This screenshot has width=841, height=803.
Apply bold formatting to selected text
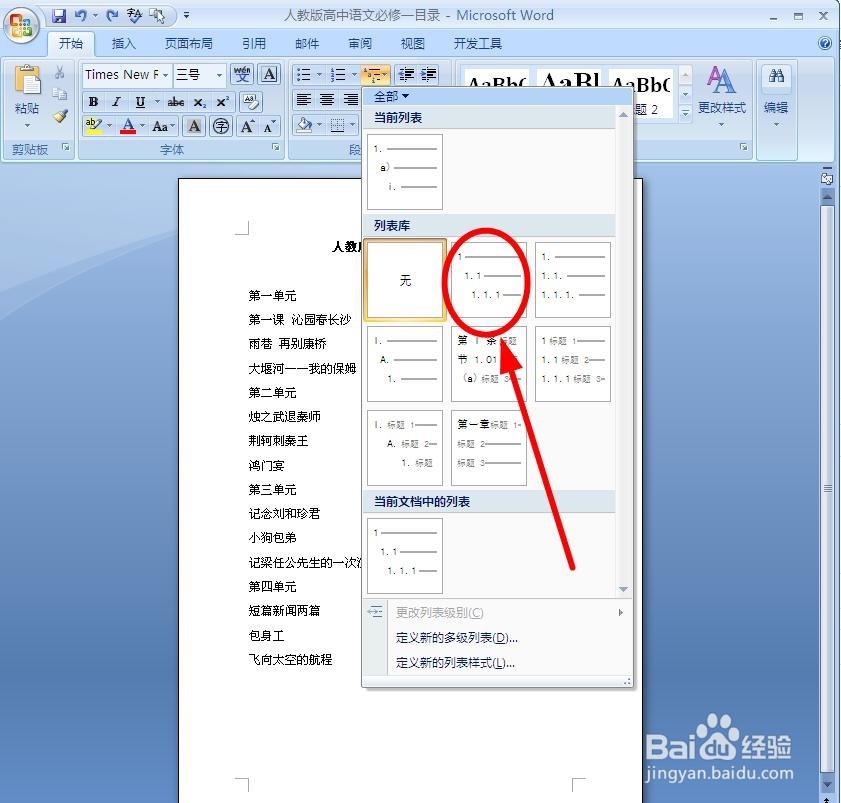click(x=93, y=100)
